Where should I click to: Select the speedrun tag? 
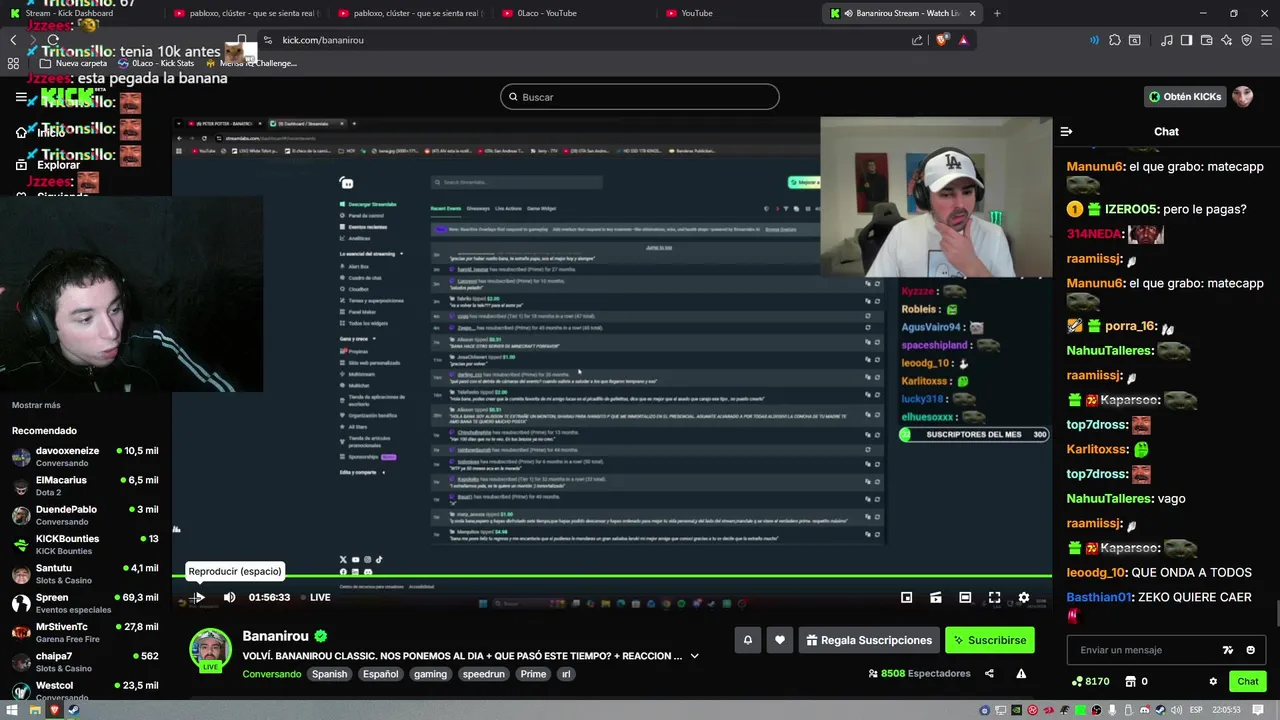pyautogui.click(x=483, y=674)
